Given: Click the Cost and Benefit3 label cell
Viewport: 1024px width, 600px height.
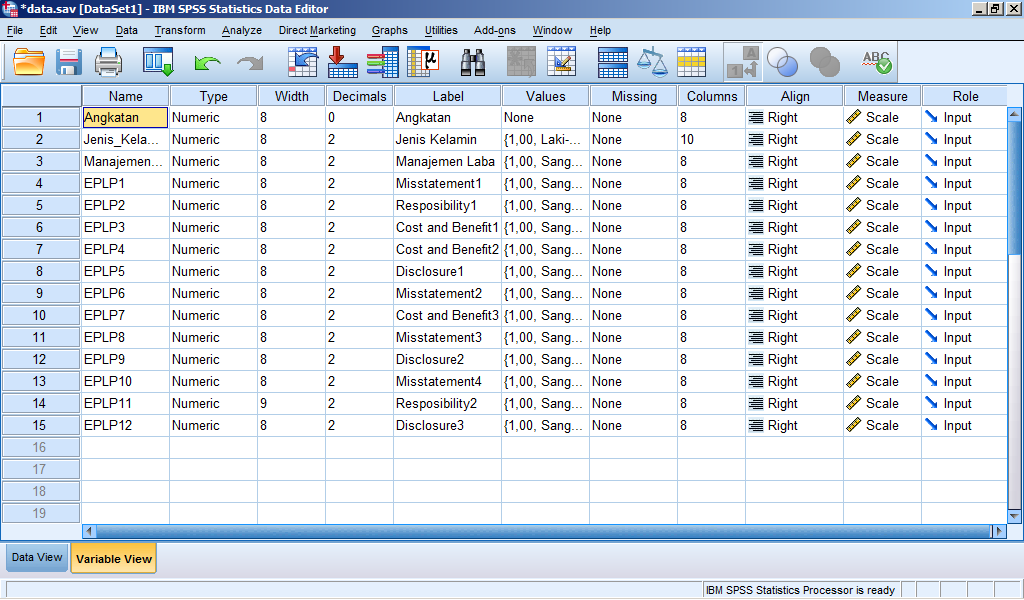Looking at the screenshot, I should 447,315.
